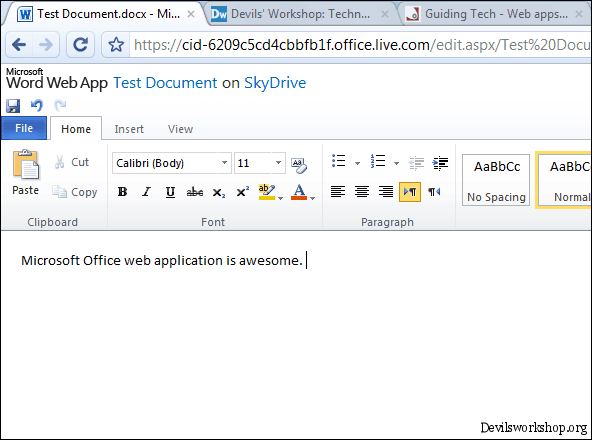Increase paragraph indent
Screen dimensions: 592x440
click(x=440, y=163)
